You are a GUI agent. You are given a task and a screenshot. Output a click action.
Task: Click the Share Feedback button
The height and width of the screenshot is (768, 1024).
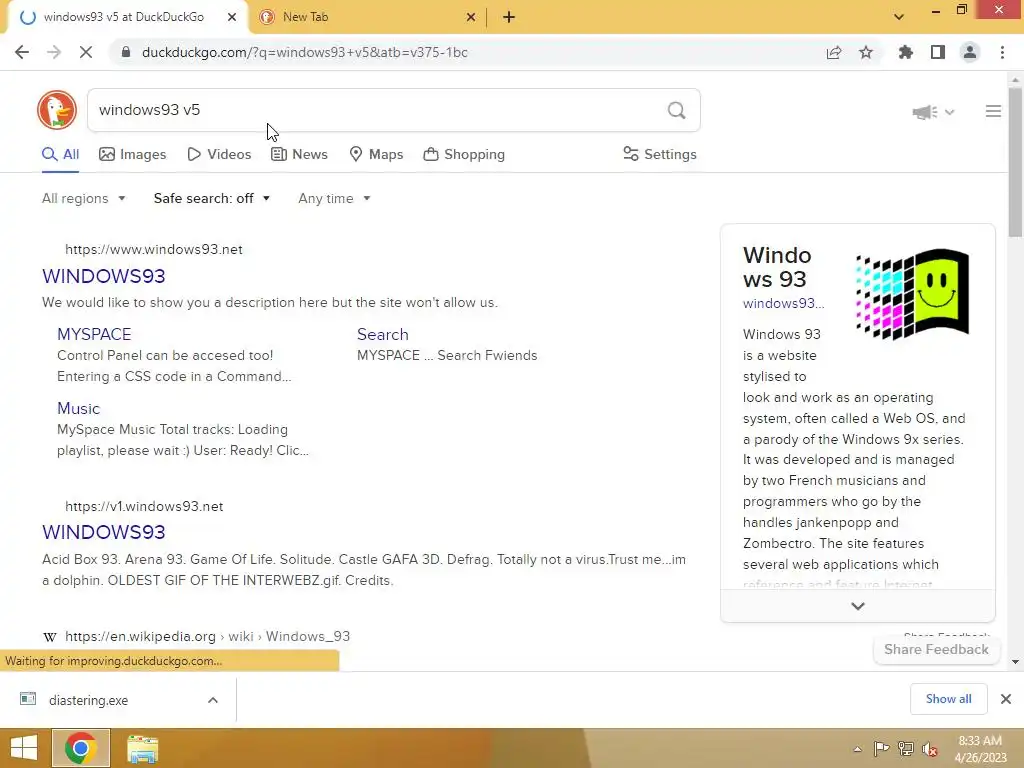click(936, 650)
